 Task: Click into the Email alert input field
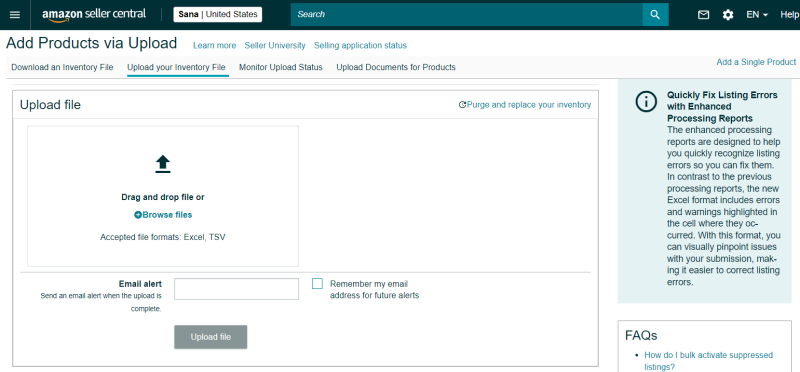click(236, 289)
